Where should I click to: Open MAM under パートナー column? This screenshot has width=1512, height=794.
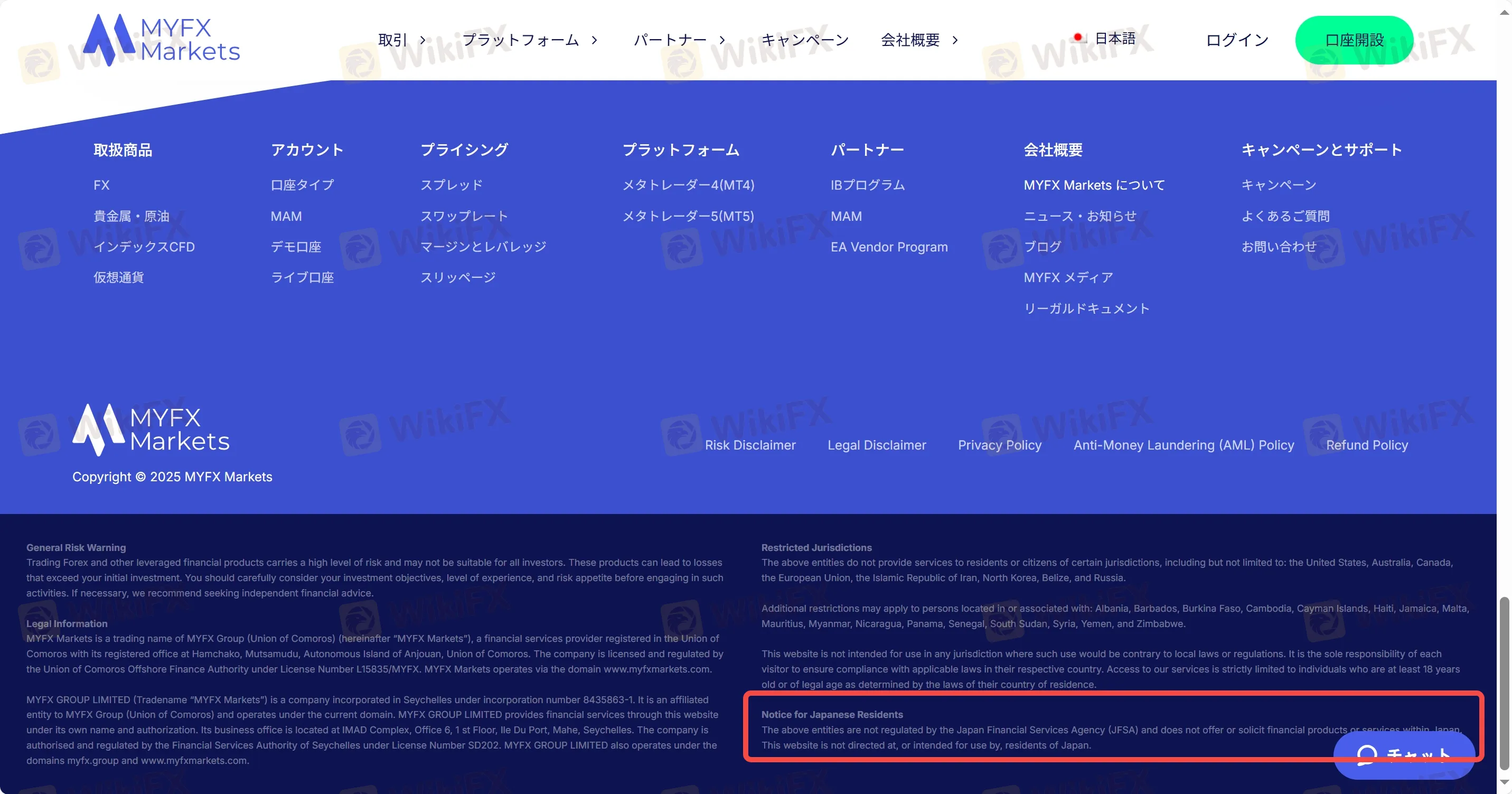point(847,216)
